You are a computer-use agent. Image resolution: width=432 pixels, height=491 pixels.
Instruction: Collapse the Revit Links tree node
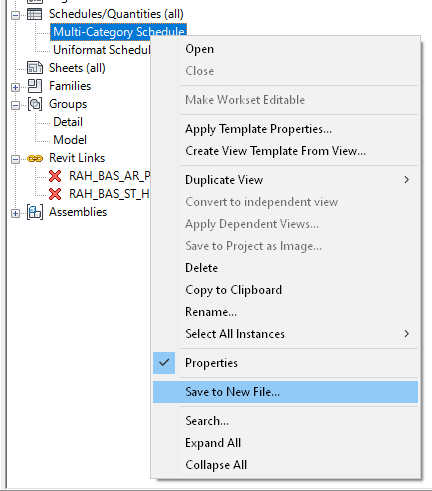click(15, 159)
